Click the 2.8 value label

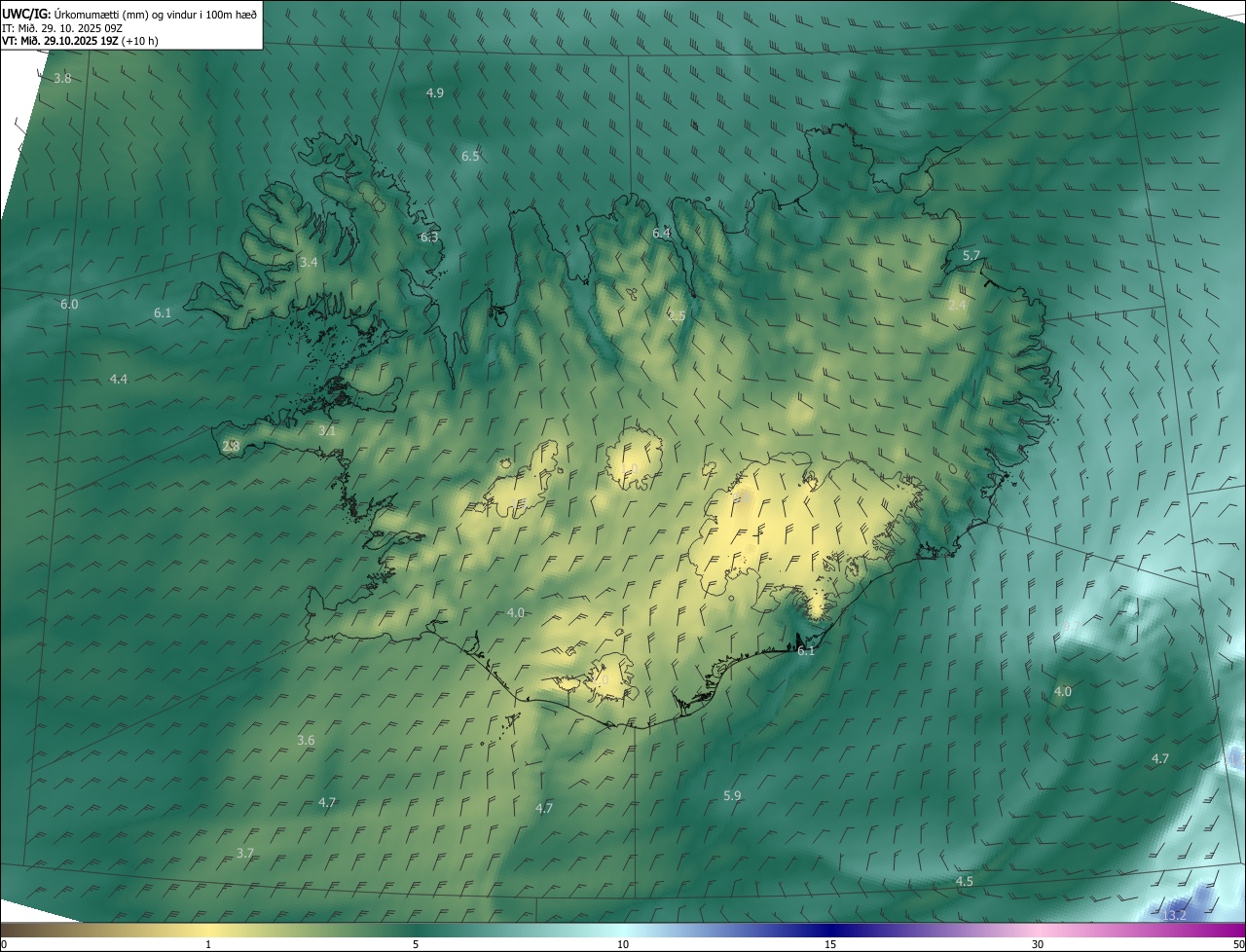coord(231,446)
